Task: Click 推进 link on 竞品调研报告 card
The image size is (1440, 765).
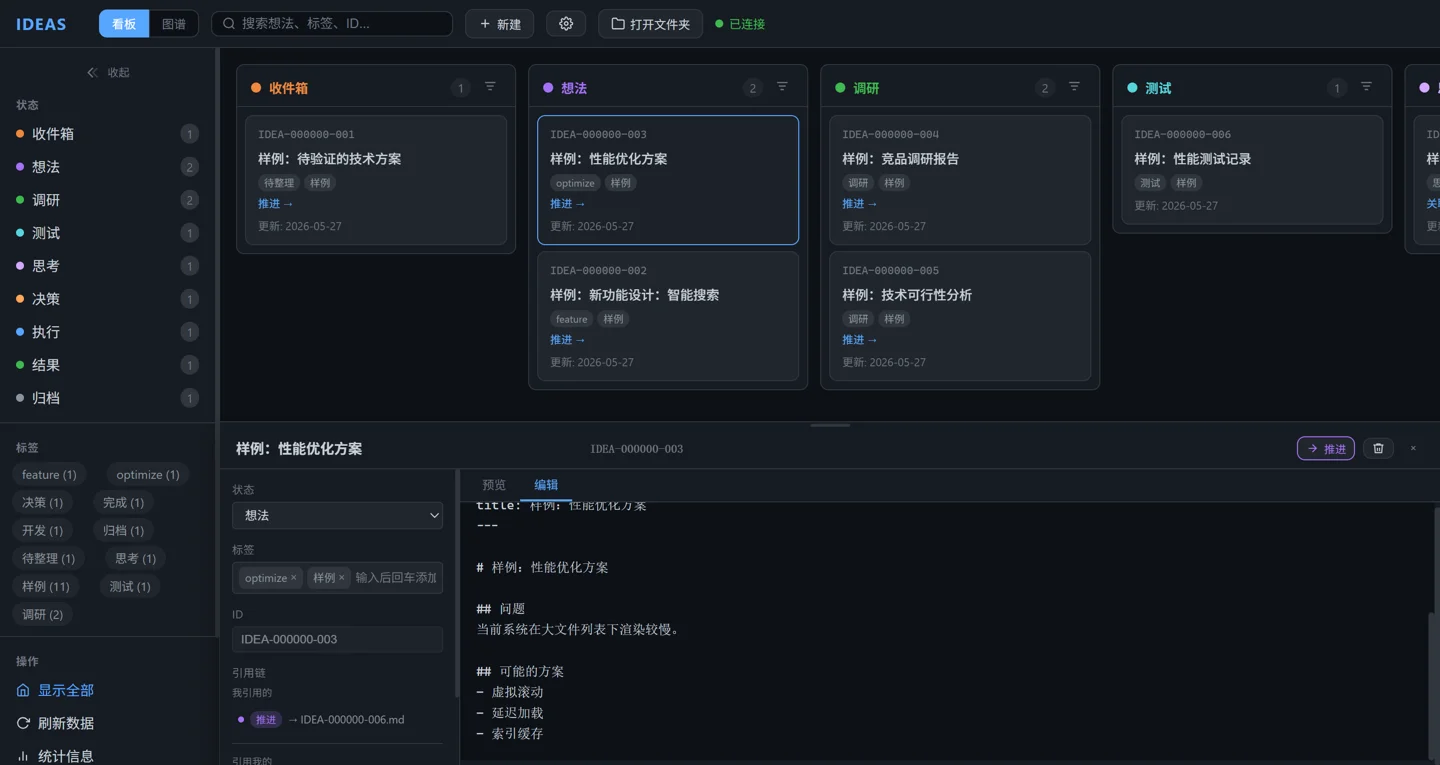Action: 860,204
